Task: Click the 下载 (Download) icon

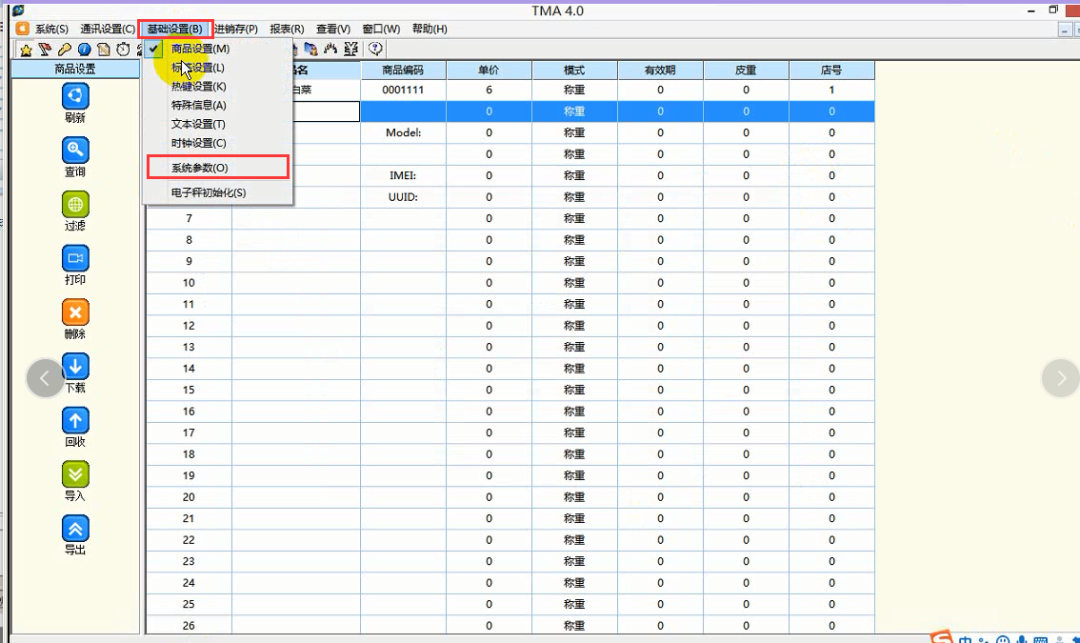Action: 76,366
